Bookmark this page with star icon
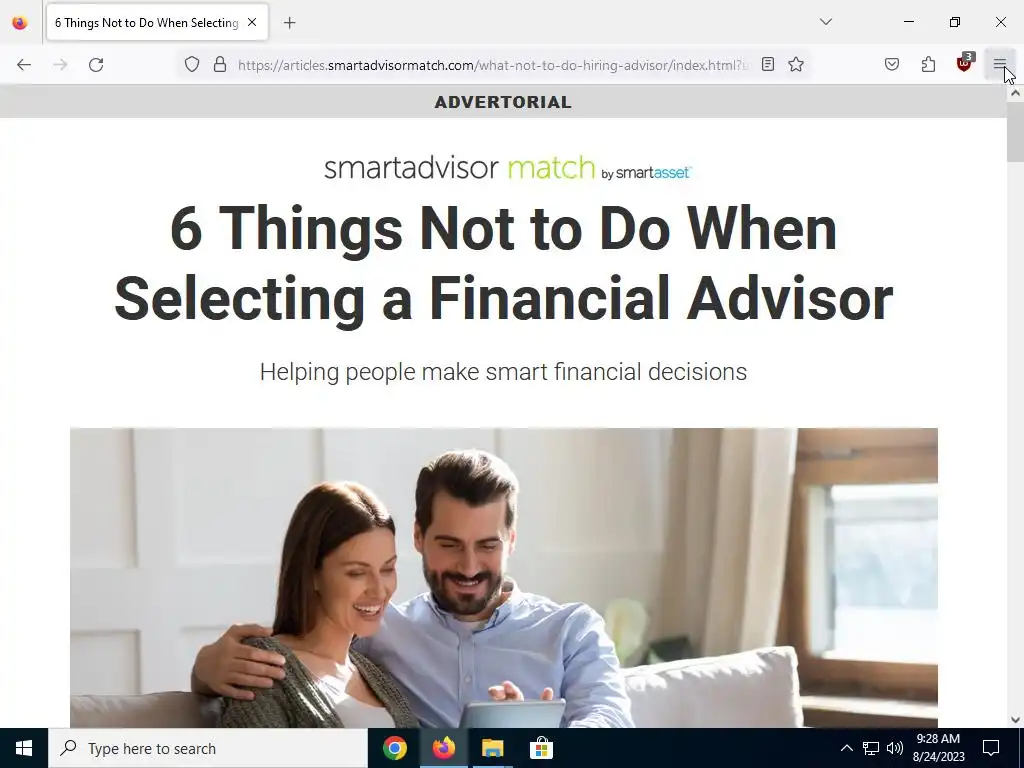 click(x=795, y=65)
